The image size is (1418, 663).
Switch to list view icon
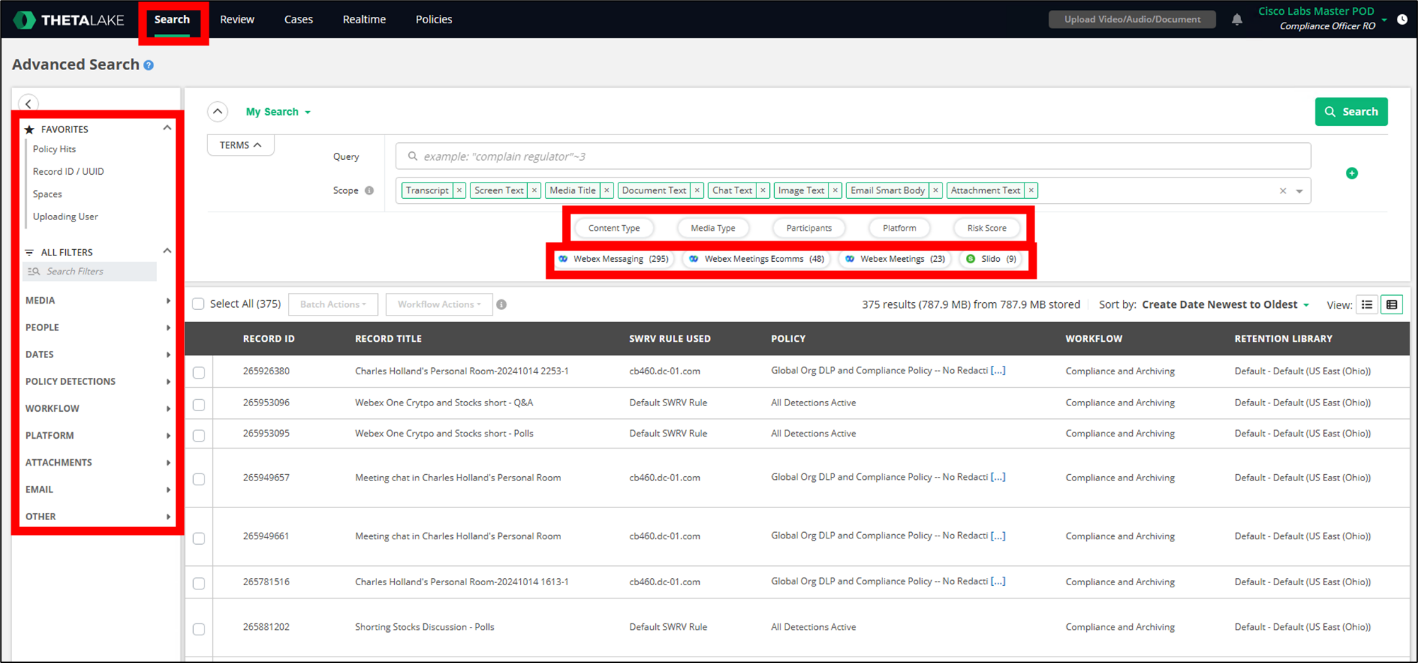[x=1367, y=305]
